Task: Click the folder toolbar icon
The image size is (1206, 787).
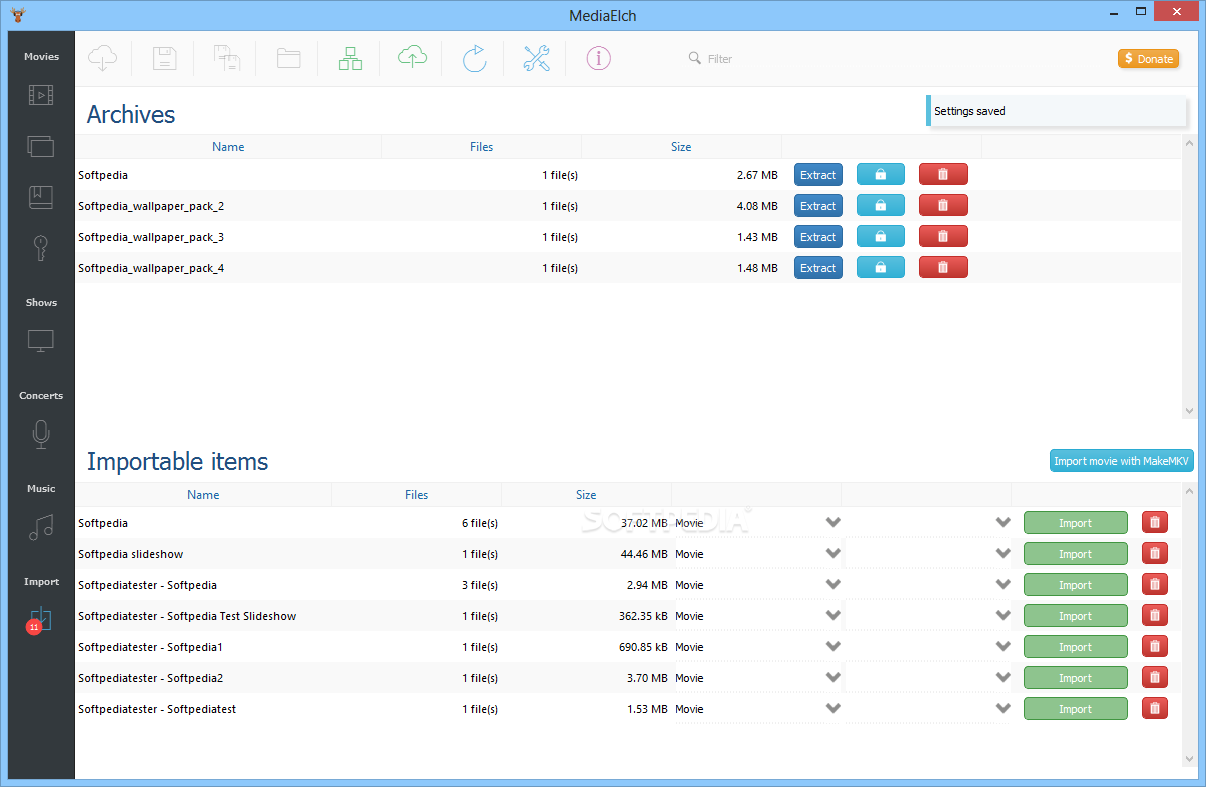Action: [x=289, y=58]
